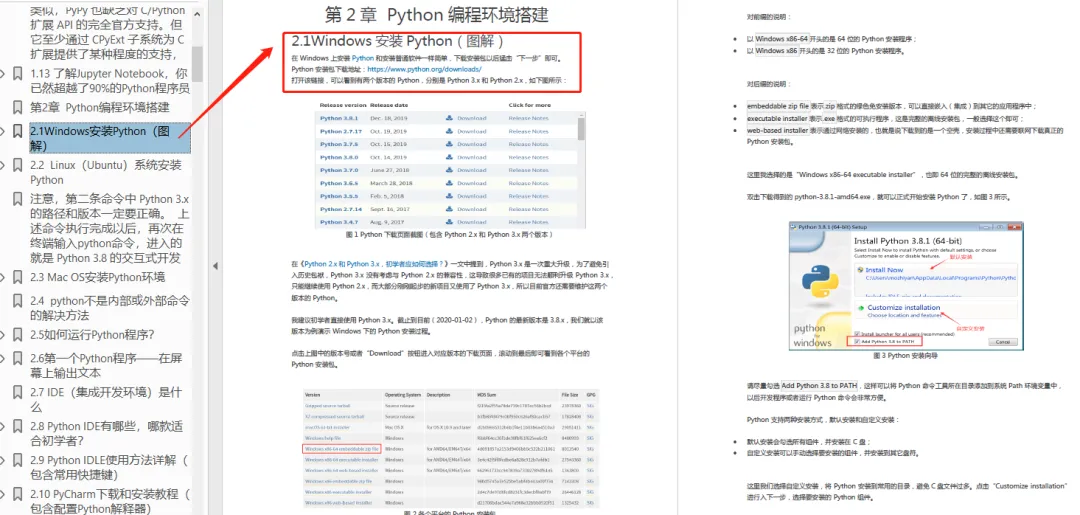Click the bookmark icon beside 2.4 python不是内部或外部命令
Image resolution: width=1080 pixels, height=515 pixels.
(x=17, y=301)
